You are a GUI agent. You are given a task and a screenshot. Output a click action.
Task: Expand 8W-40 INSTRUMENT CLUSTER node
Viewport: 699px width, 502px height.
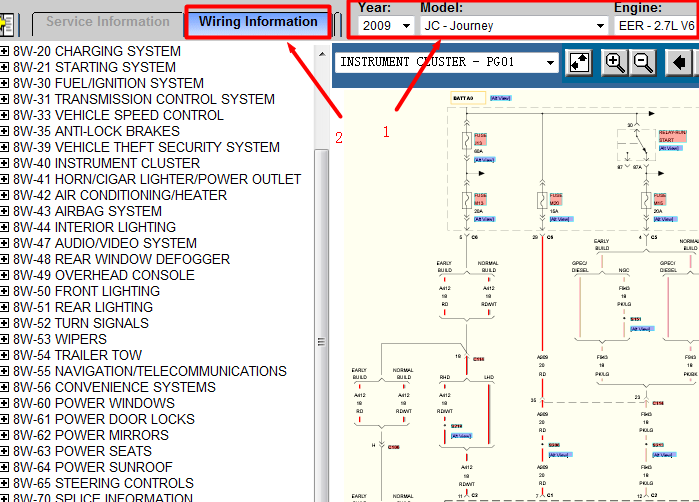tap(4, 164)
